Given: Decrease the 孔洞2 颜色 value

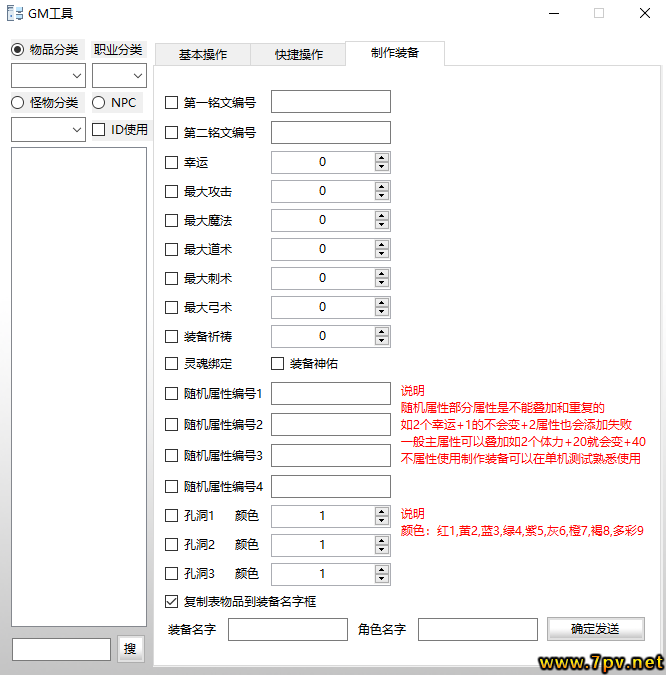Looking at the screenshot, I should (382, 549).
